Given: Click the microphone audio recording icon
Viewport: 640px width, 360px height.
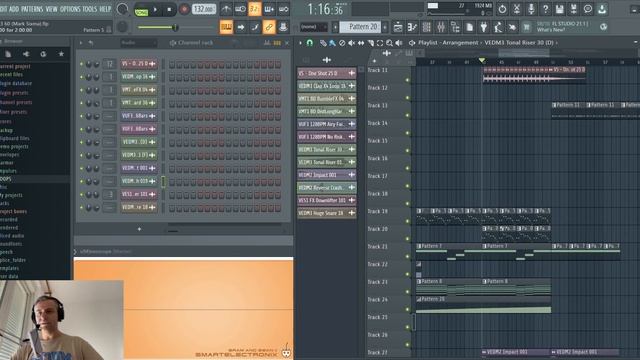Looking at the screenshot, I should pos(531,9).
